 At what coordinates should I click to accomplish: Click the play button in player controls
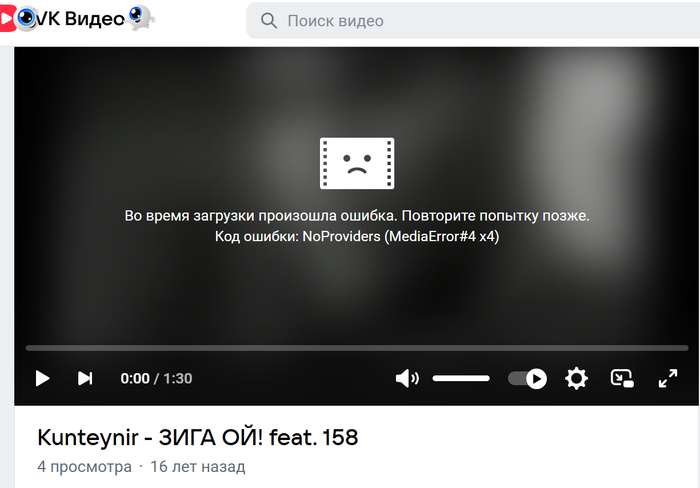[x=42, y=378]
